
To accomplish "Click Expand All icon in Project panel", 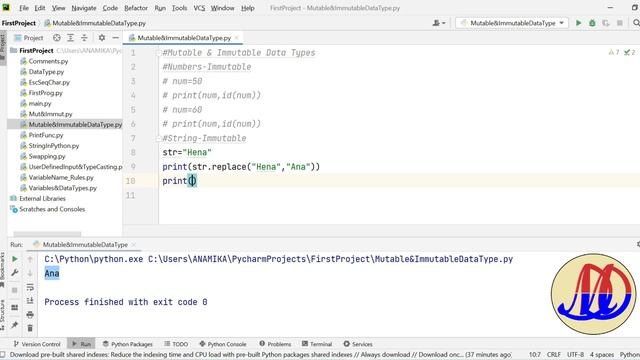I will pyautogui.click(x=70, y=38).
